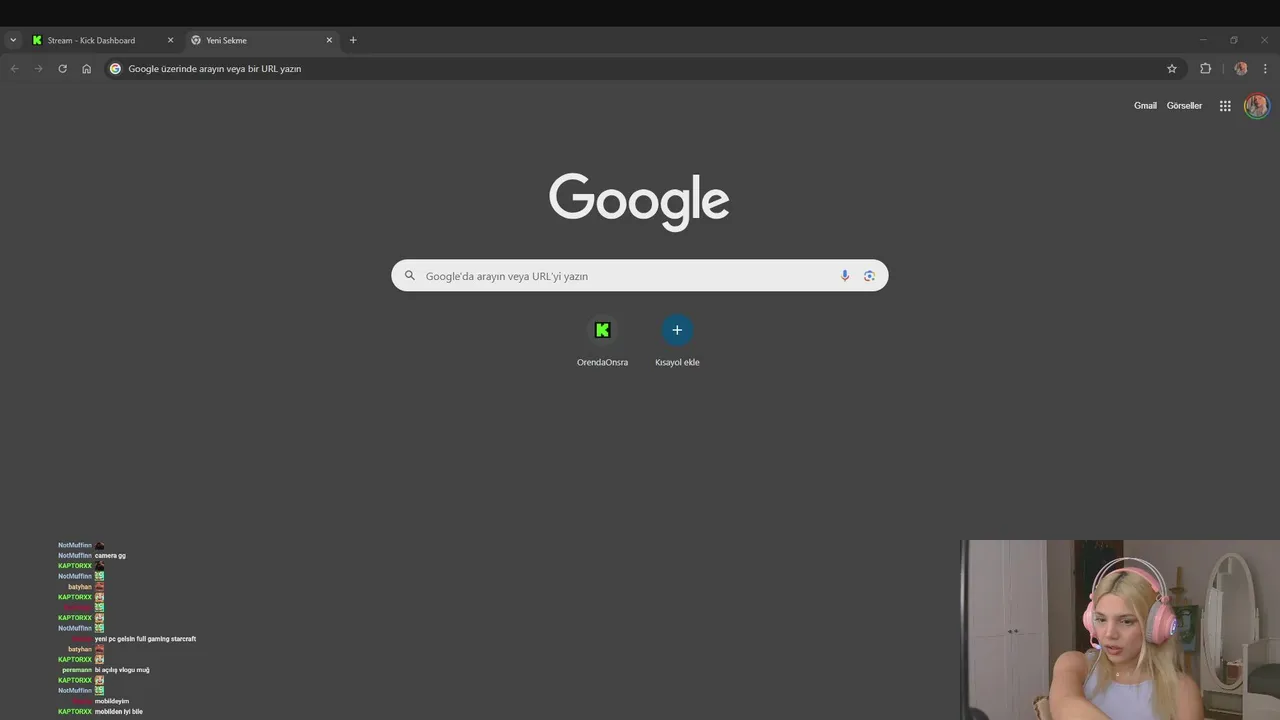This screenshot has width=1280, height=720.
Task: Open a new tab with plus button
Action: coord(353,40)
